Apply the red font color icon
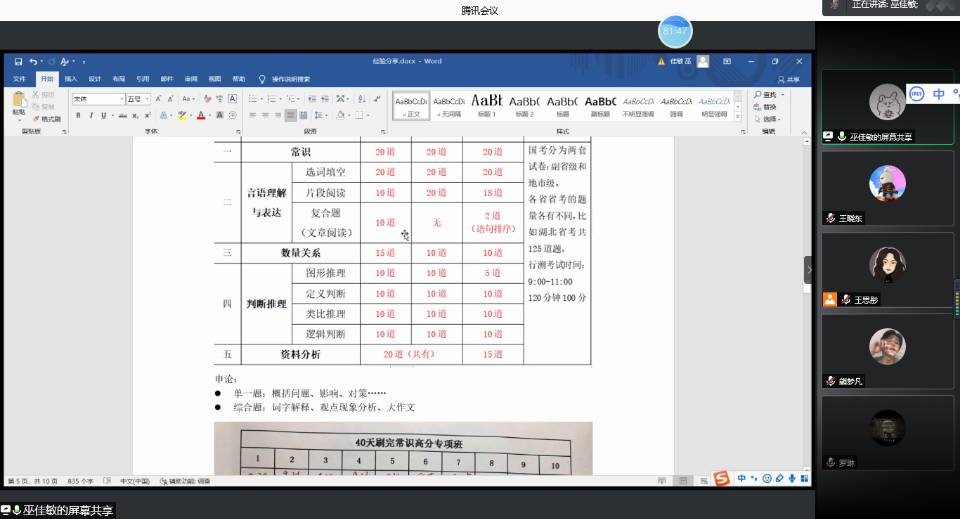 [201, 115]
